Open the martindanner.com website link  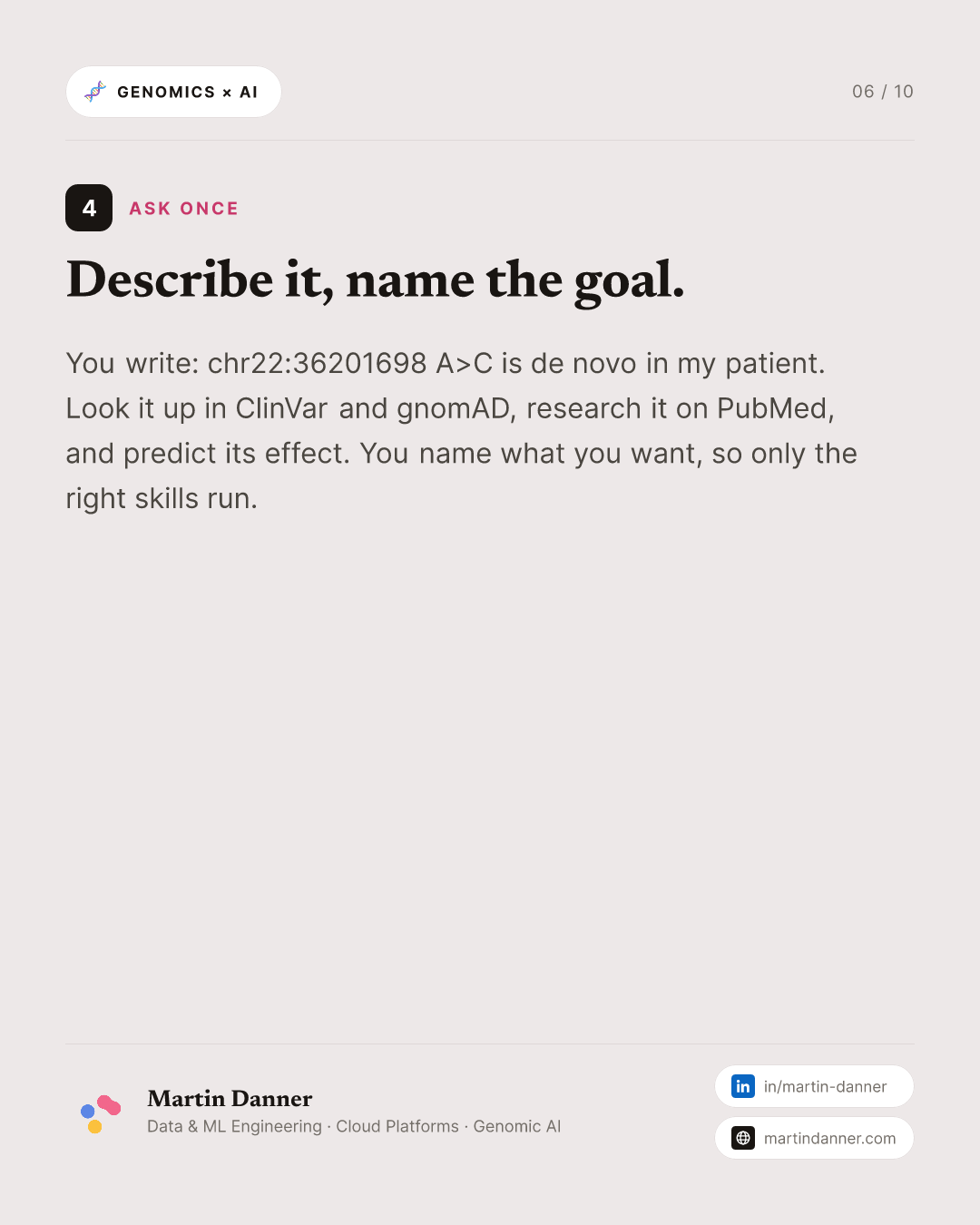click(814, 1138)
